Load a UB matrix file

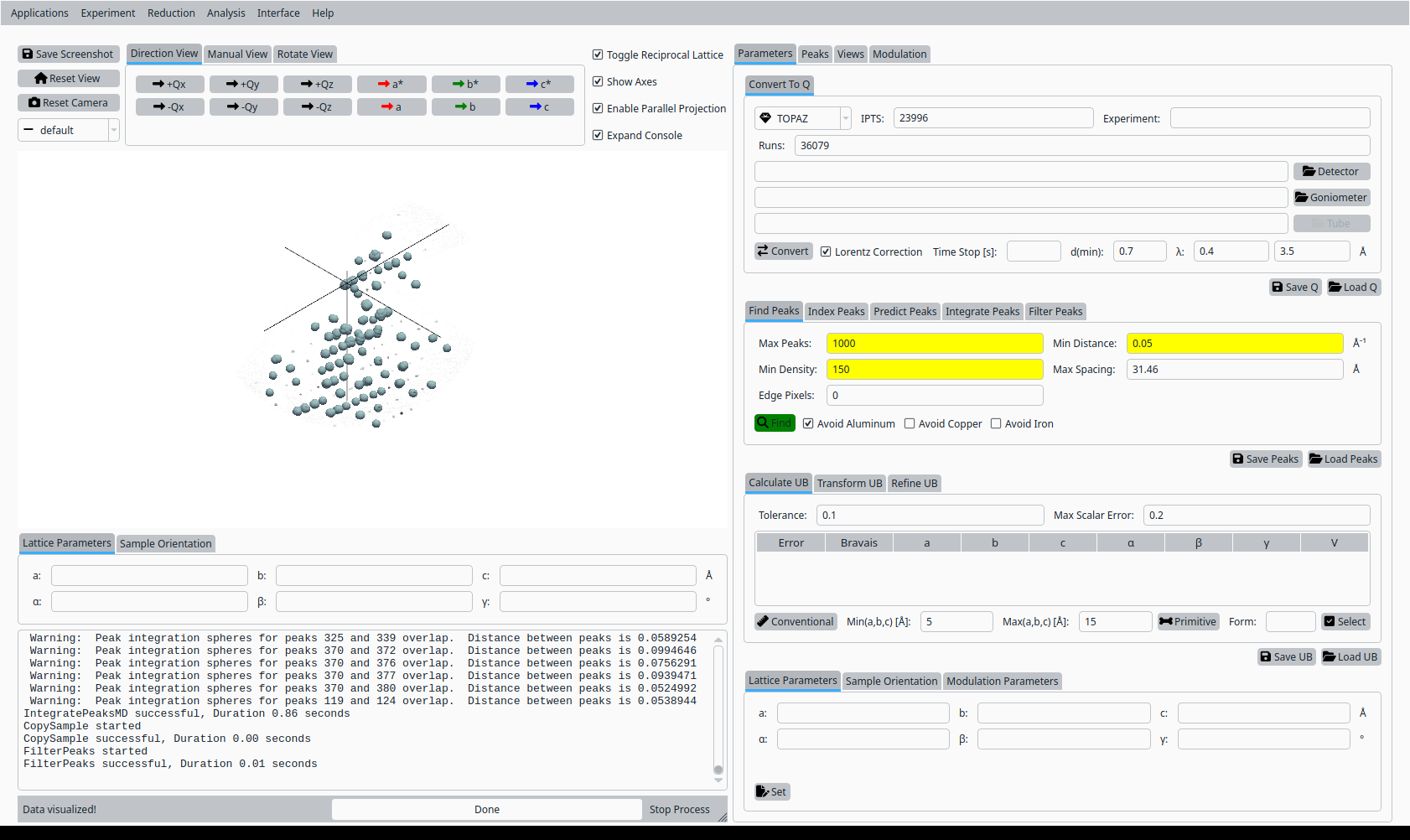[1350, 657]
